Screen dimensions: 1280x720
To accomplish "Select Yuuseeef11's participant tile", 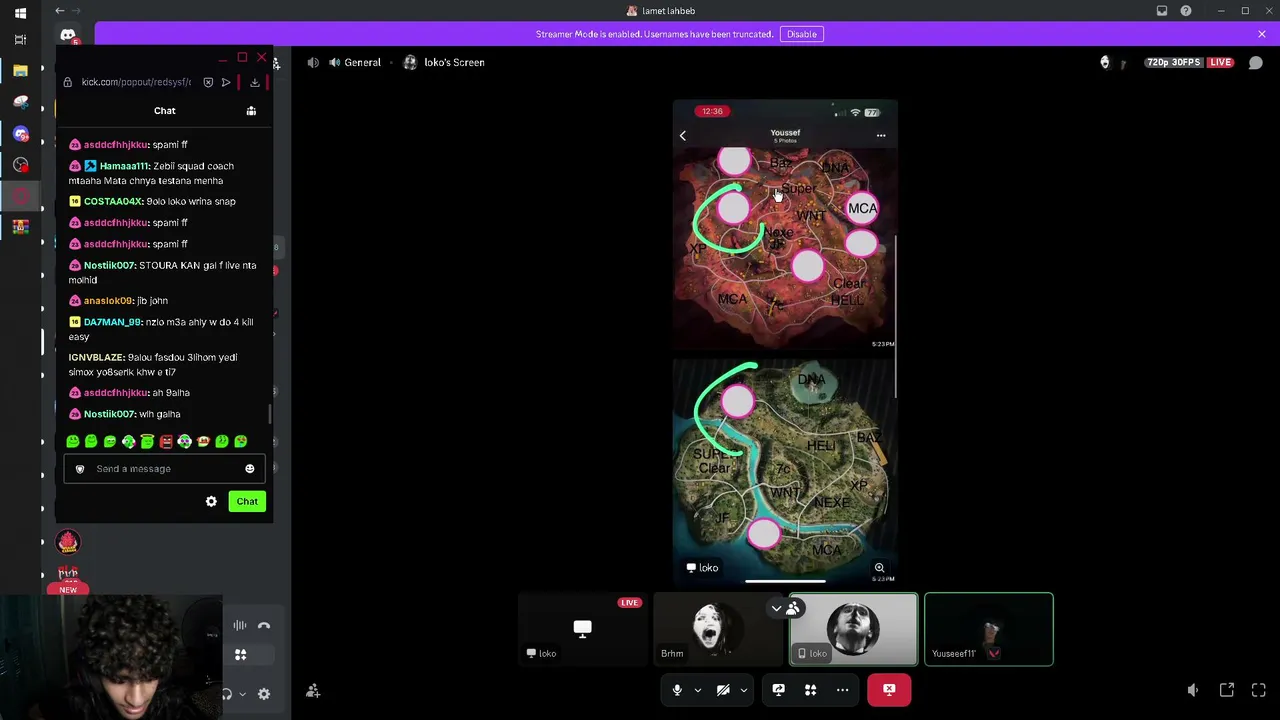I will click(989, 629).
